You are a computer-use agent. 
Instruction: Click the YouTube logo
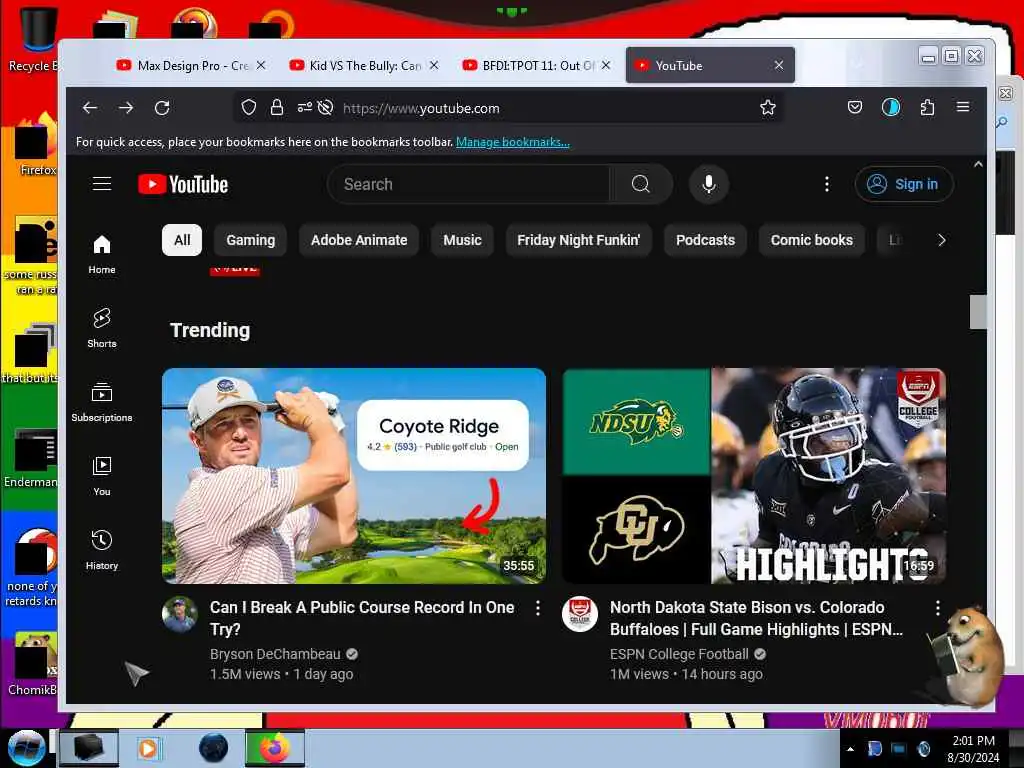184,184
